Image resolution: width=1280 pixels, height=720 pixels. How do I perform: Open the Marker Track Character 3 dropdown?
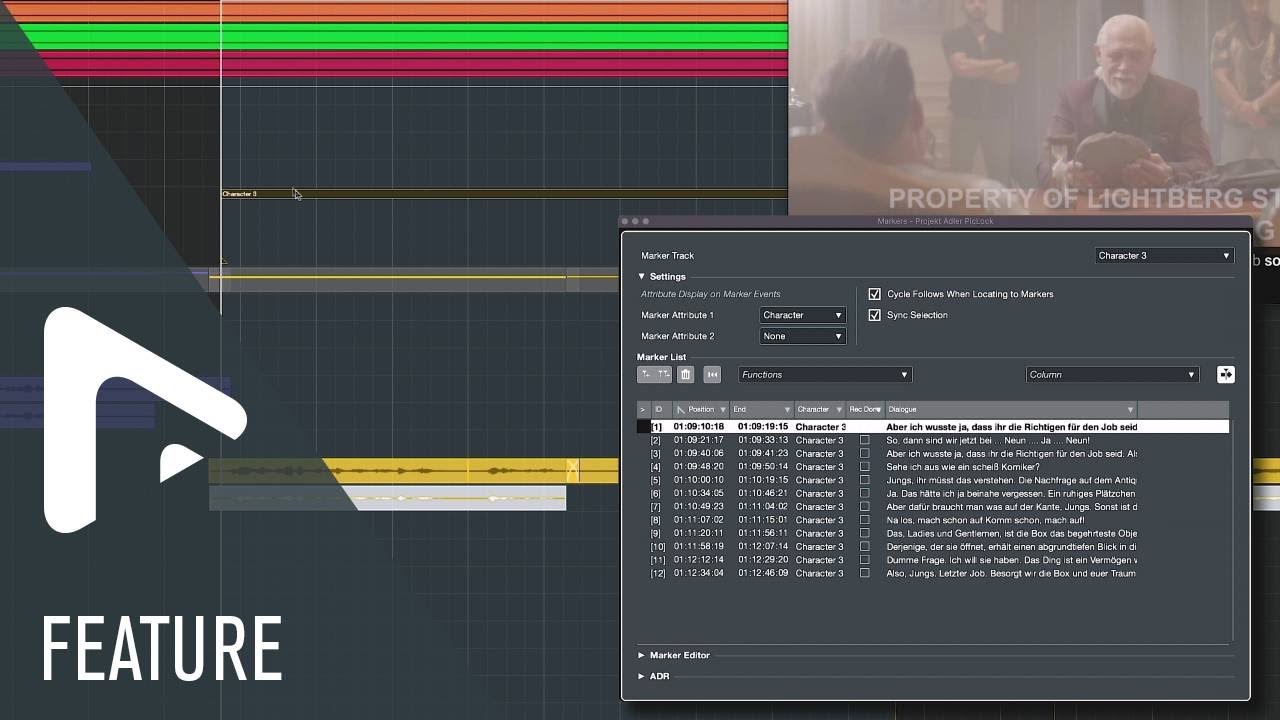[1164, 255]
